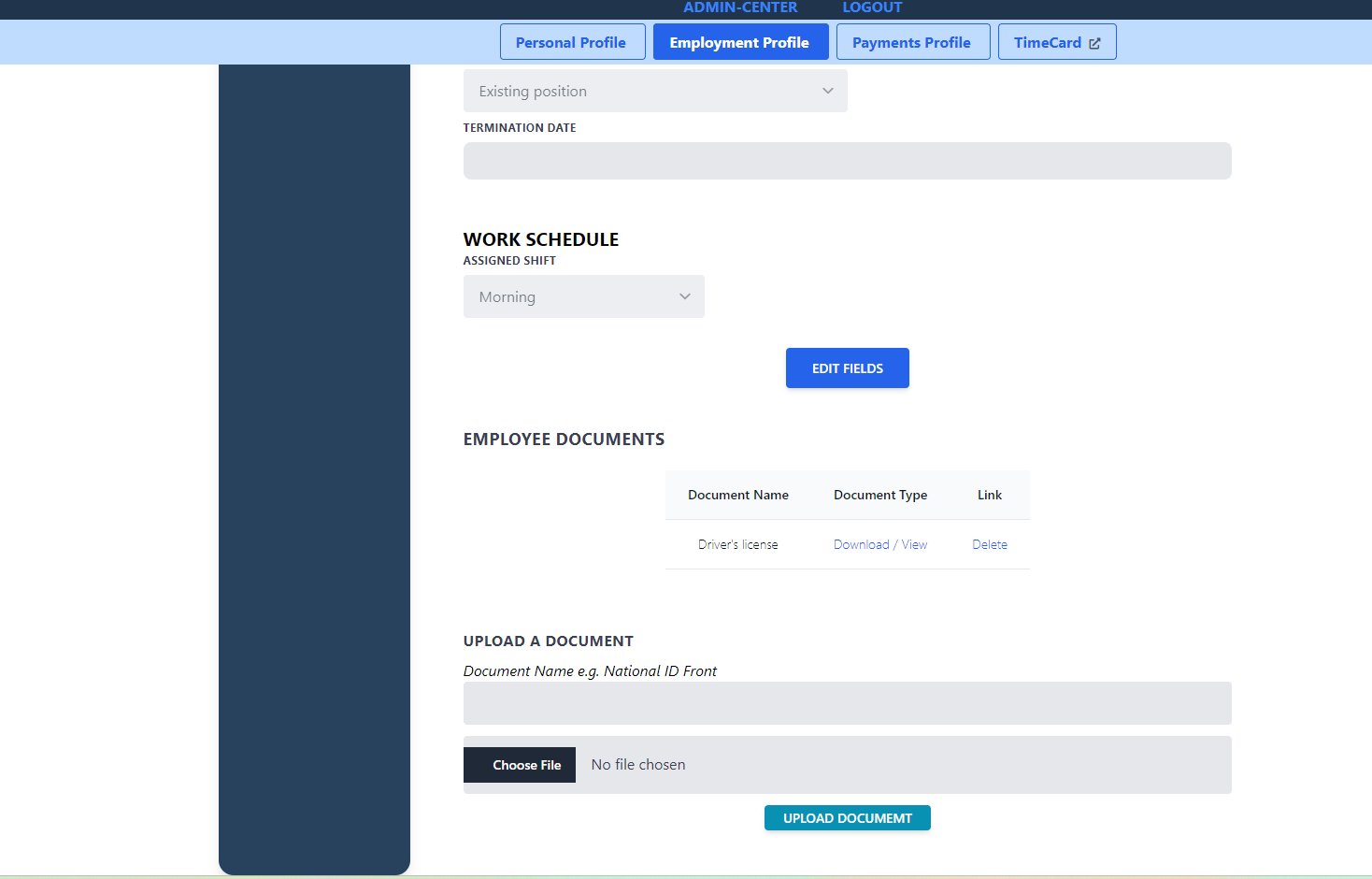Screen dimensions: 1372x879
Task: Select the Employment Profile tab
Action: (740, 41)
